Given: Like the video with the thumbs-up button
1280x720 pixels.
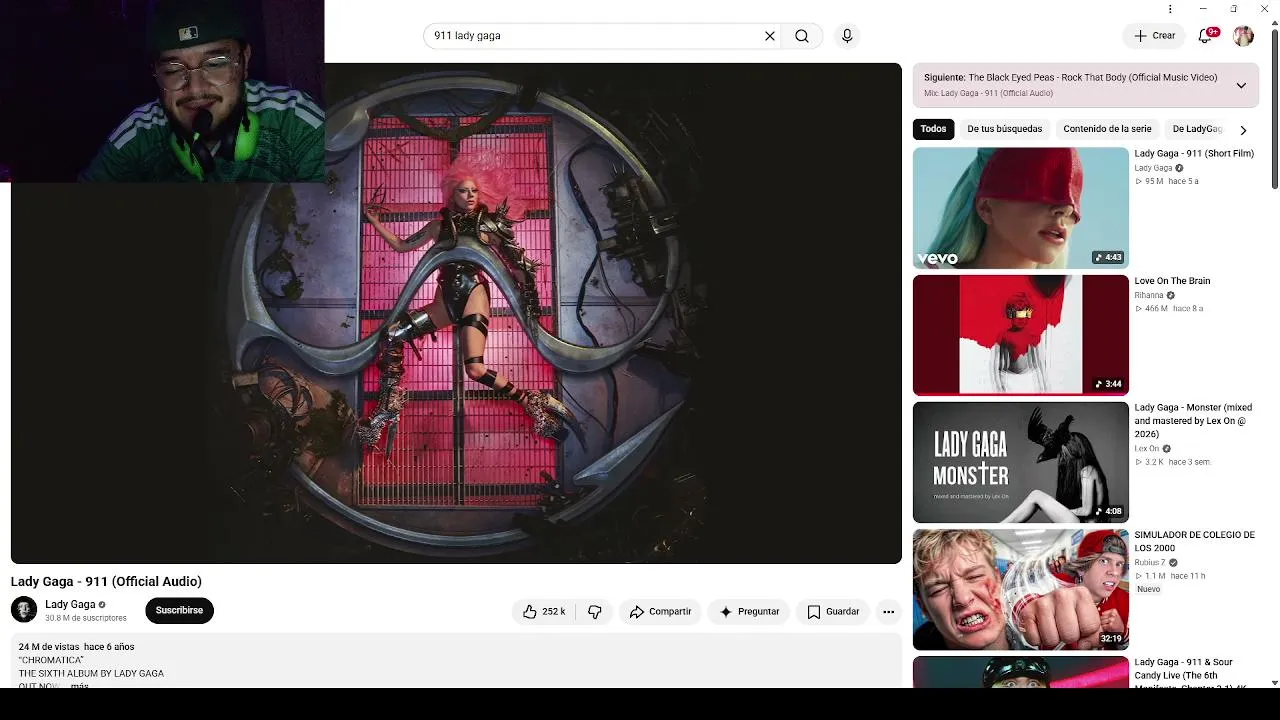Looking at the screenshot, I should click(543, 612).
